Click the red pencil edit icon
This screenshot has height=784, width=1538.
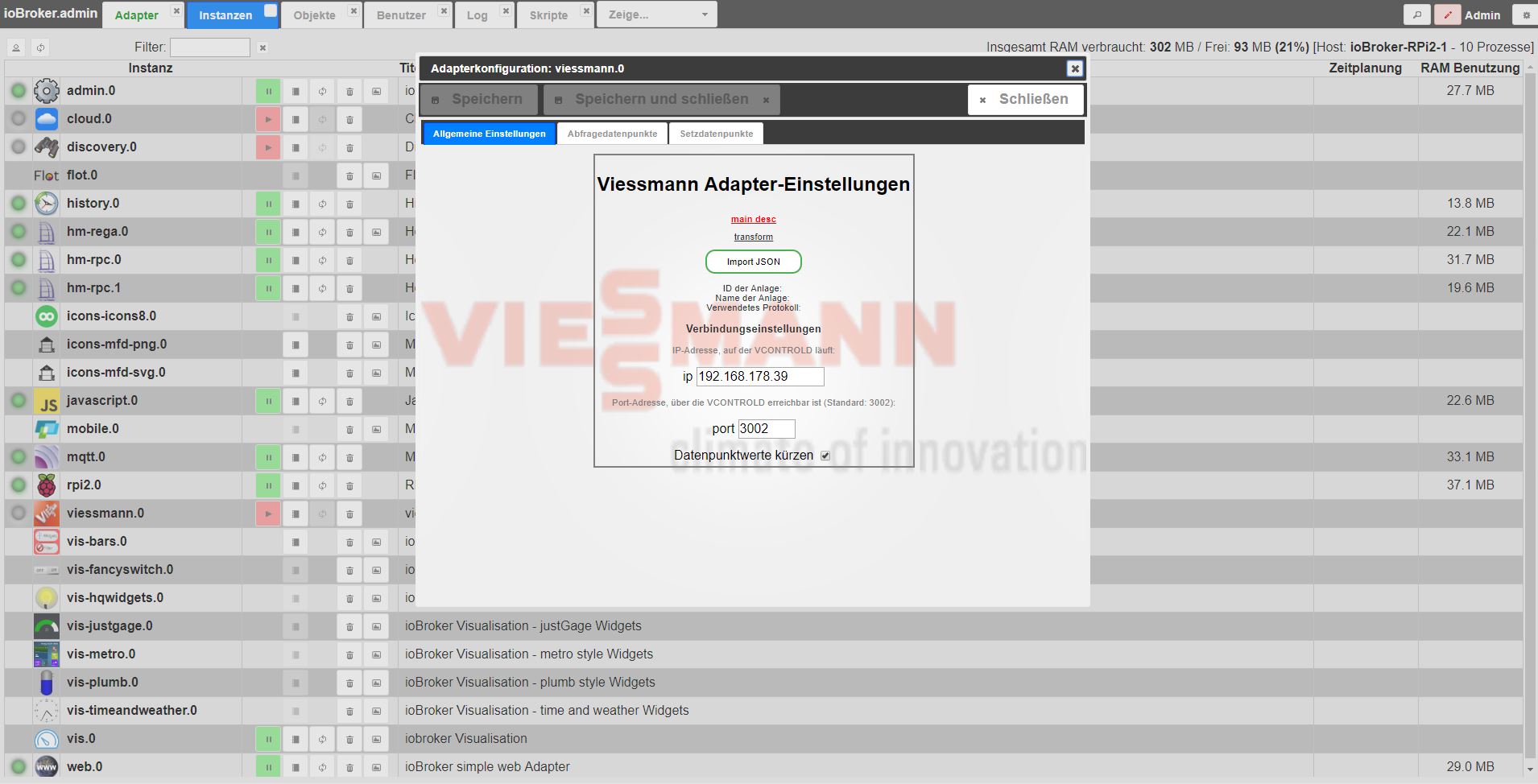click(x=1447, y=14)
